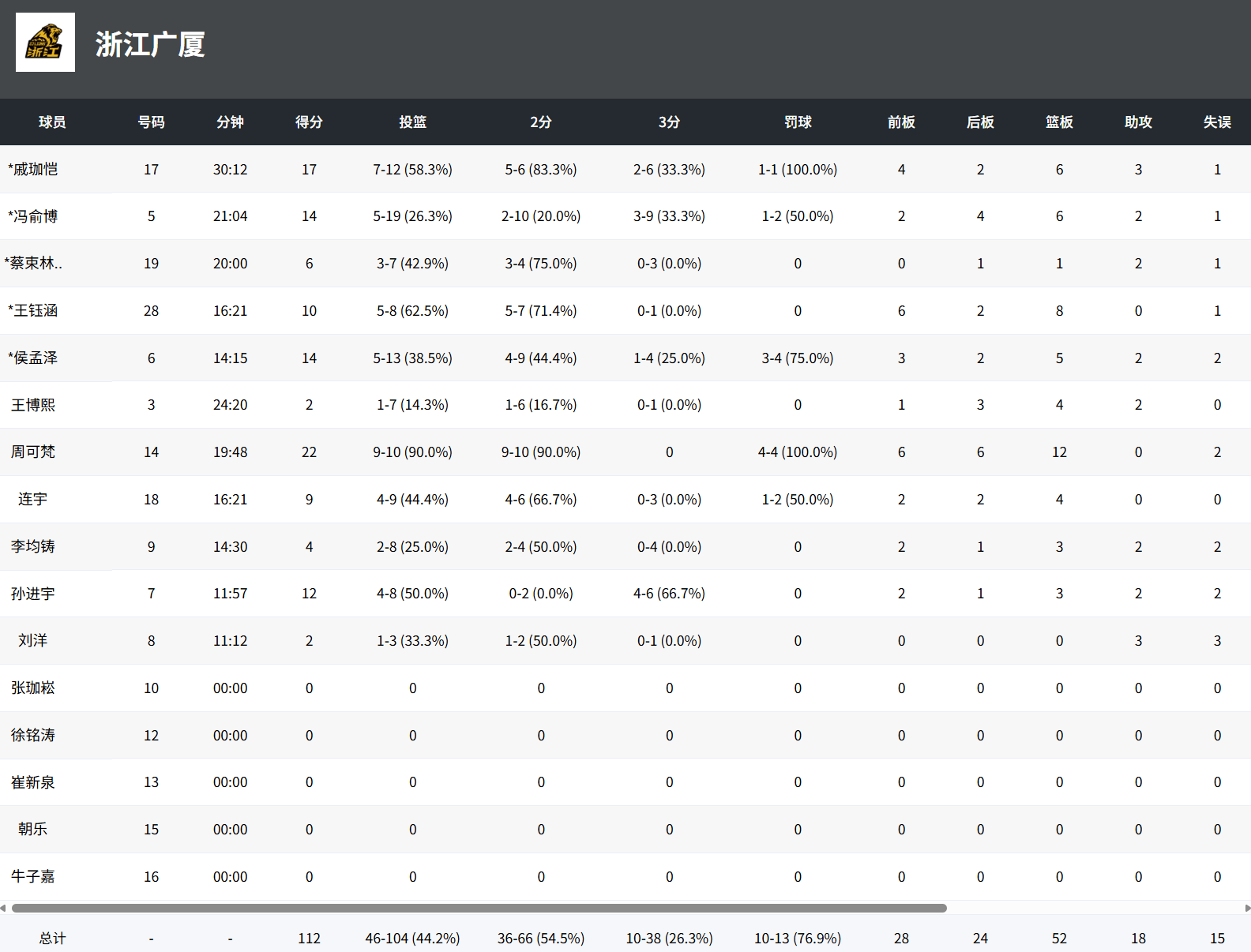Select player 周可梵 name
Image resolution: width=1251 pixels, height=952 pixels.
click(x=33, y=452)
